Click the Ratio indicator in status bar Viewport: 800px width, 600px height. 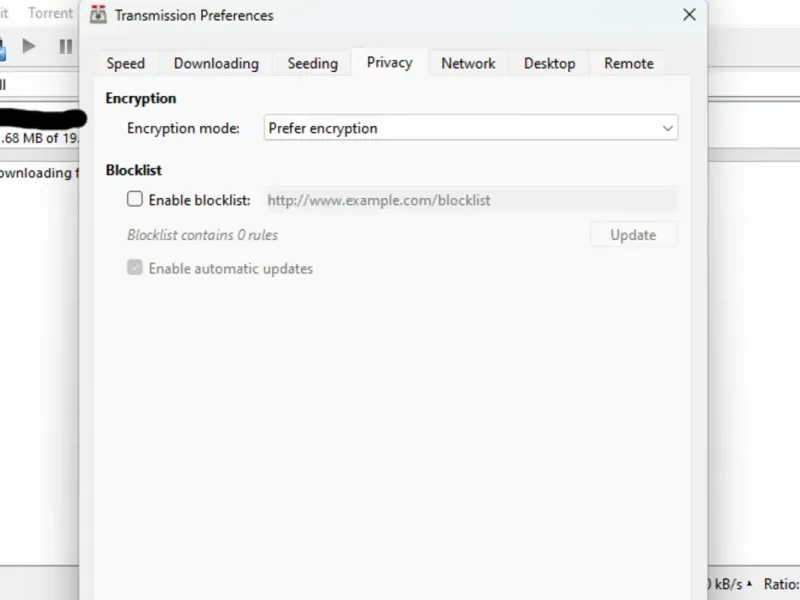(781, 584)
